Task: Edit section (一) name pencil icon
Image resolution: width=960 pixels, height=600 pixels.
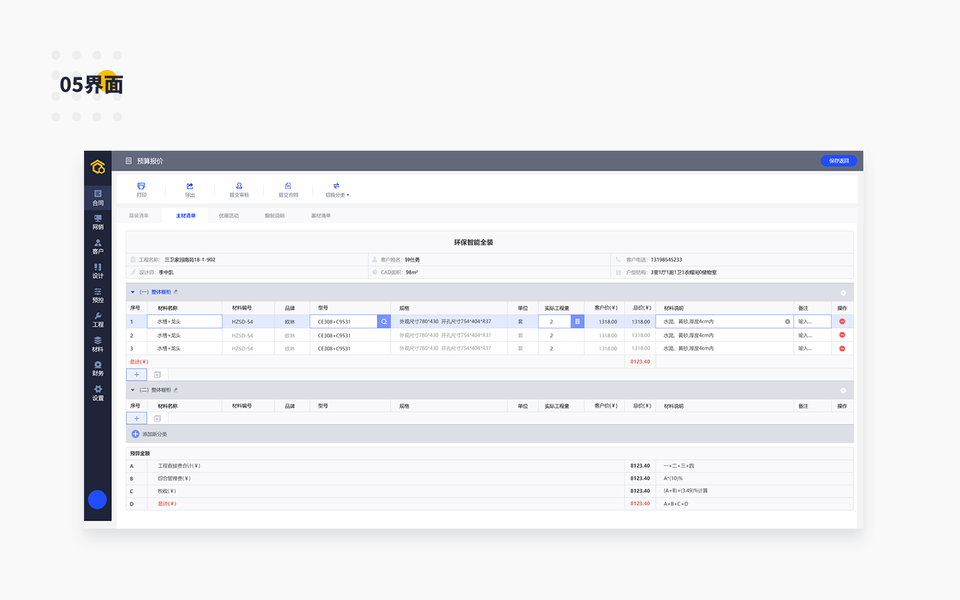Action: (176, 292)
